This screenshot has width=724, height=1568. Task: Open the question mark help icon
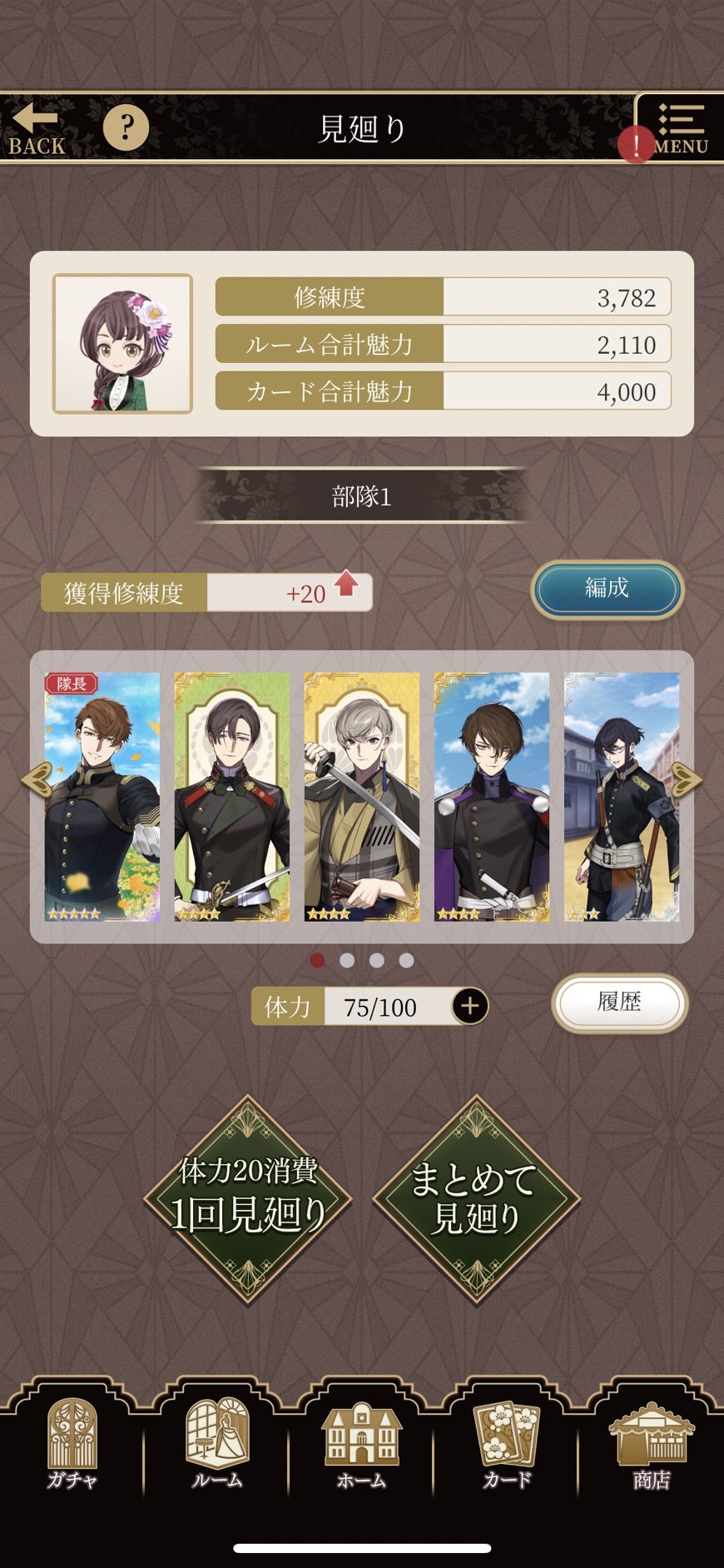(x=126, y=127)
